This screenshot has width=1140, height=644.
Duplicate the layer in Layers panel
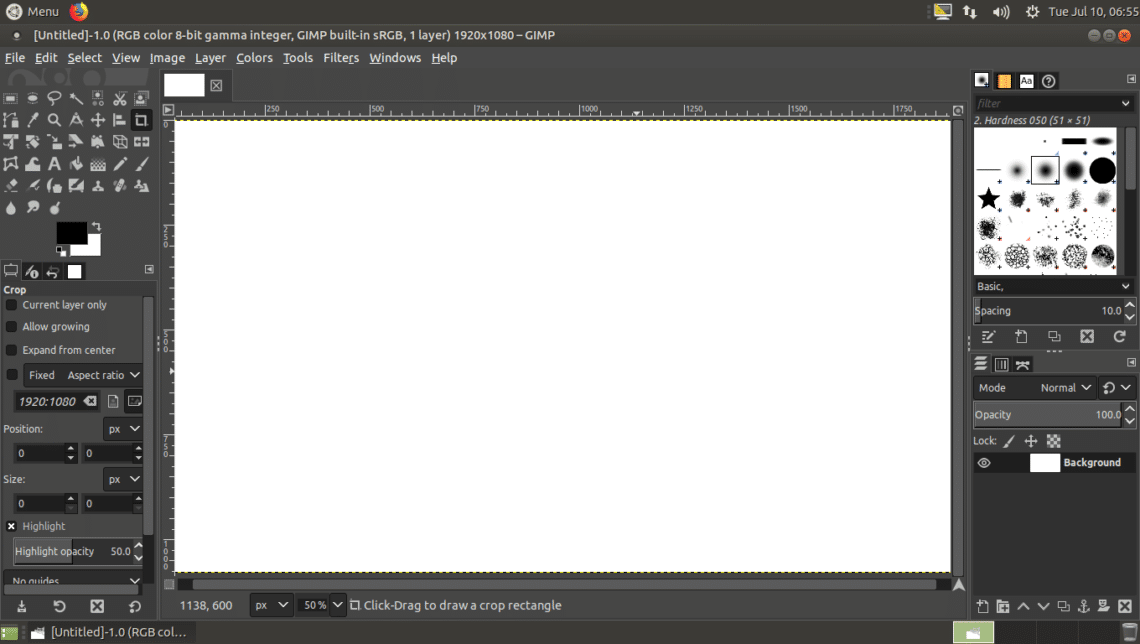[1063, 606]
